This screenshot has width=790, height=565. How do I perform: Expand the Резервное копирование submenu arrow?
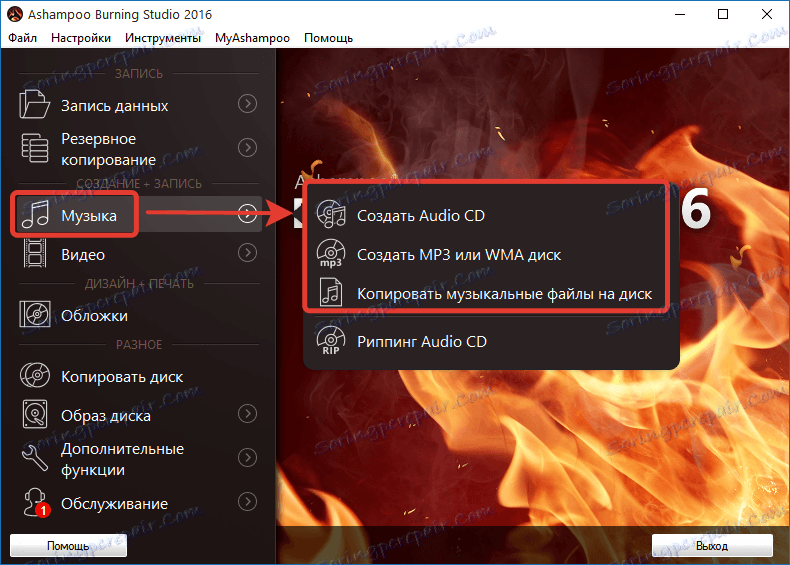point(247,148)
